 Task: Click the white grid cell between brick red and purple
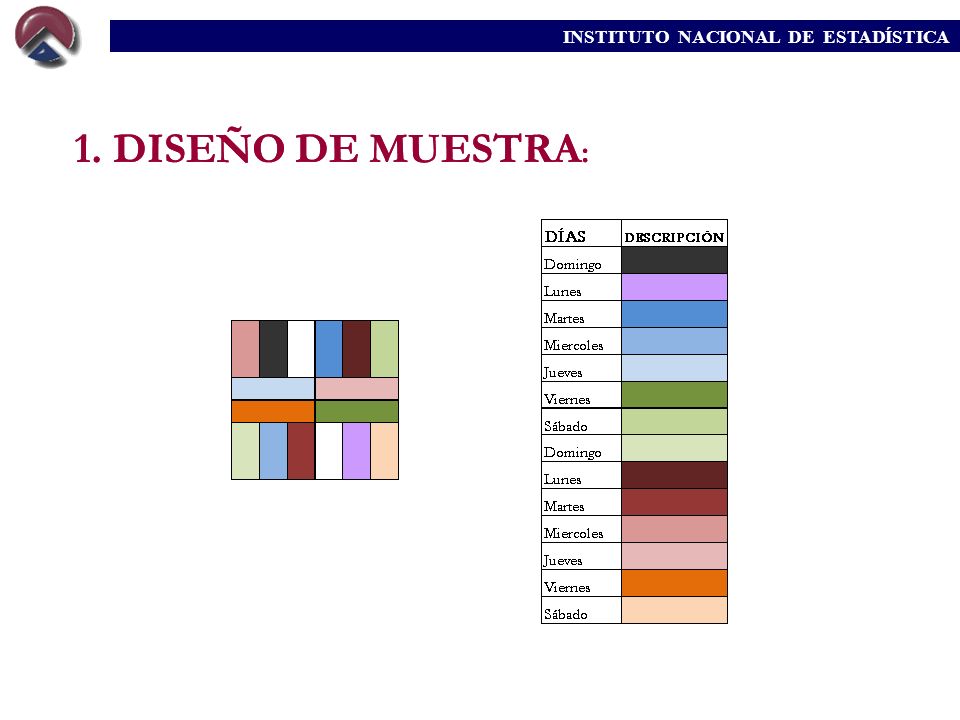(x=329, y=451)
